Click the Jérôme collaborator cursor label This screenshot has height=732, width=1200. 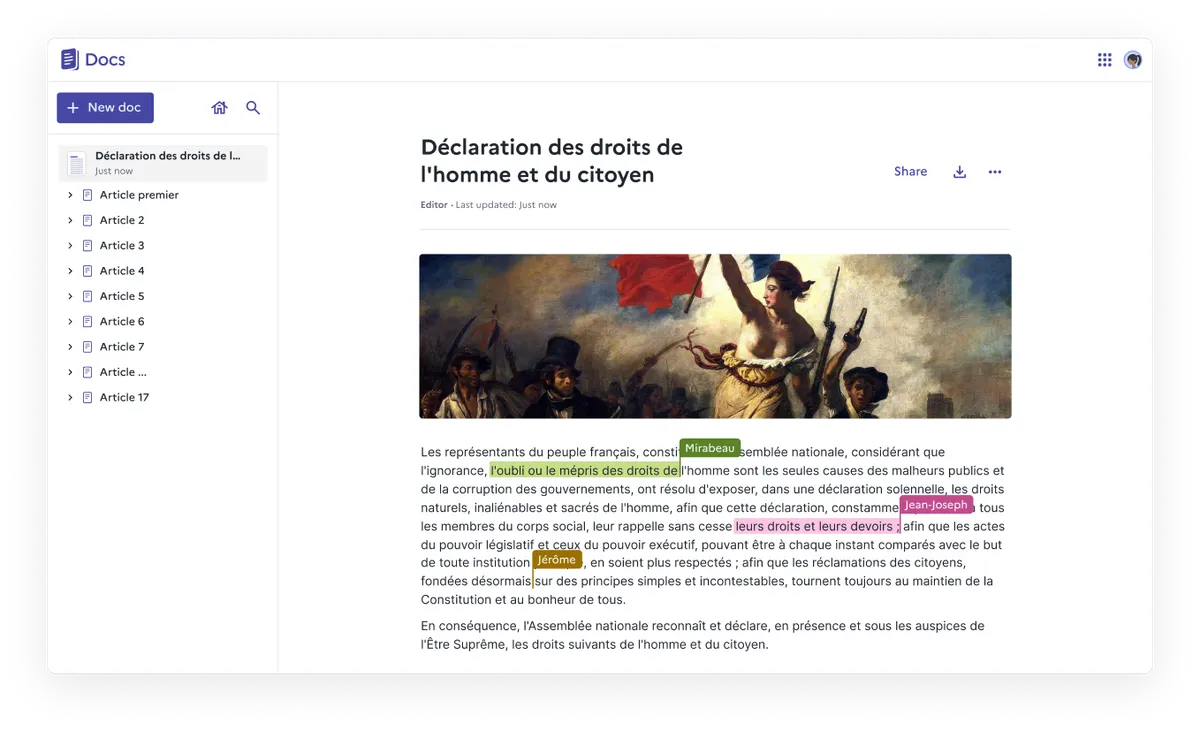point(557,560)
